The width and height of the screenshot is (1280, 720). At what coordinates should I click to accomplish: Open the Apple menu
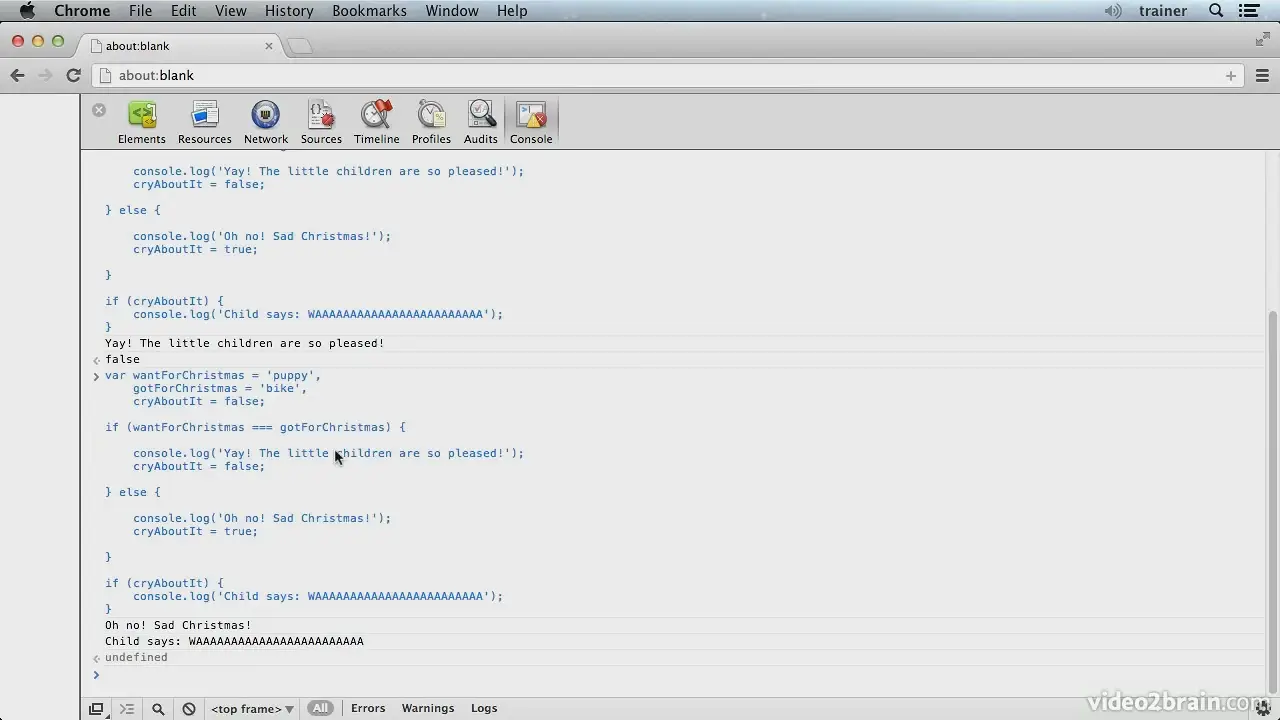[27, 11]
